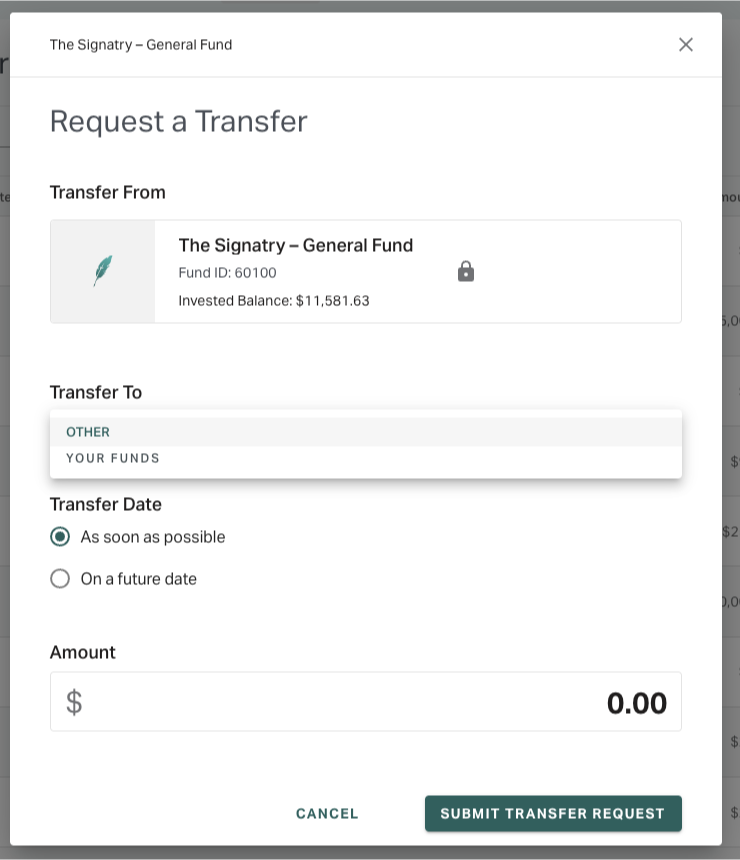Click the lock icon on fund card
This screenshot has width=740, height=860.
466,271
